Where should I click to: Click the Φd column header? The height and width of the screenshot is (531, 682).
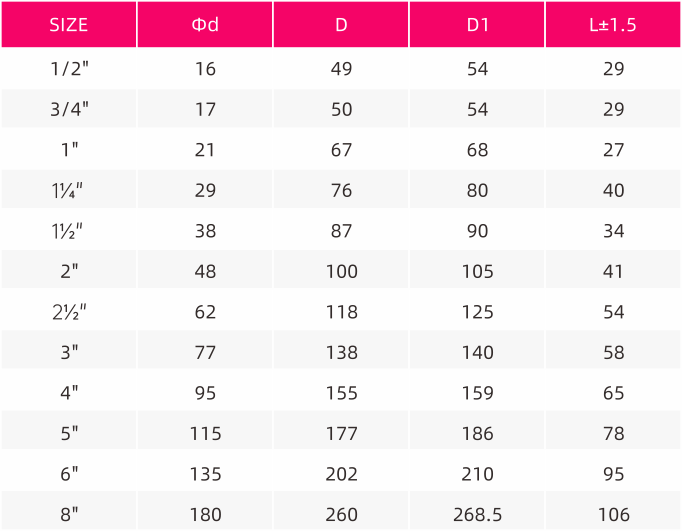[x=205, y=24]
